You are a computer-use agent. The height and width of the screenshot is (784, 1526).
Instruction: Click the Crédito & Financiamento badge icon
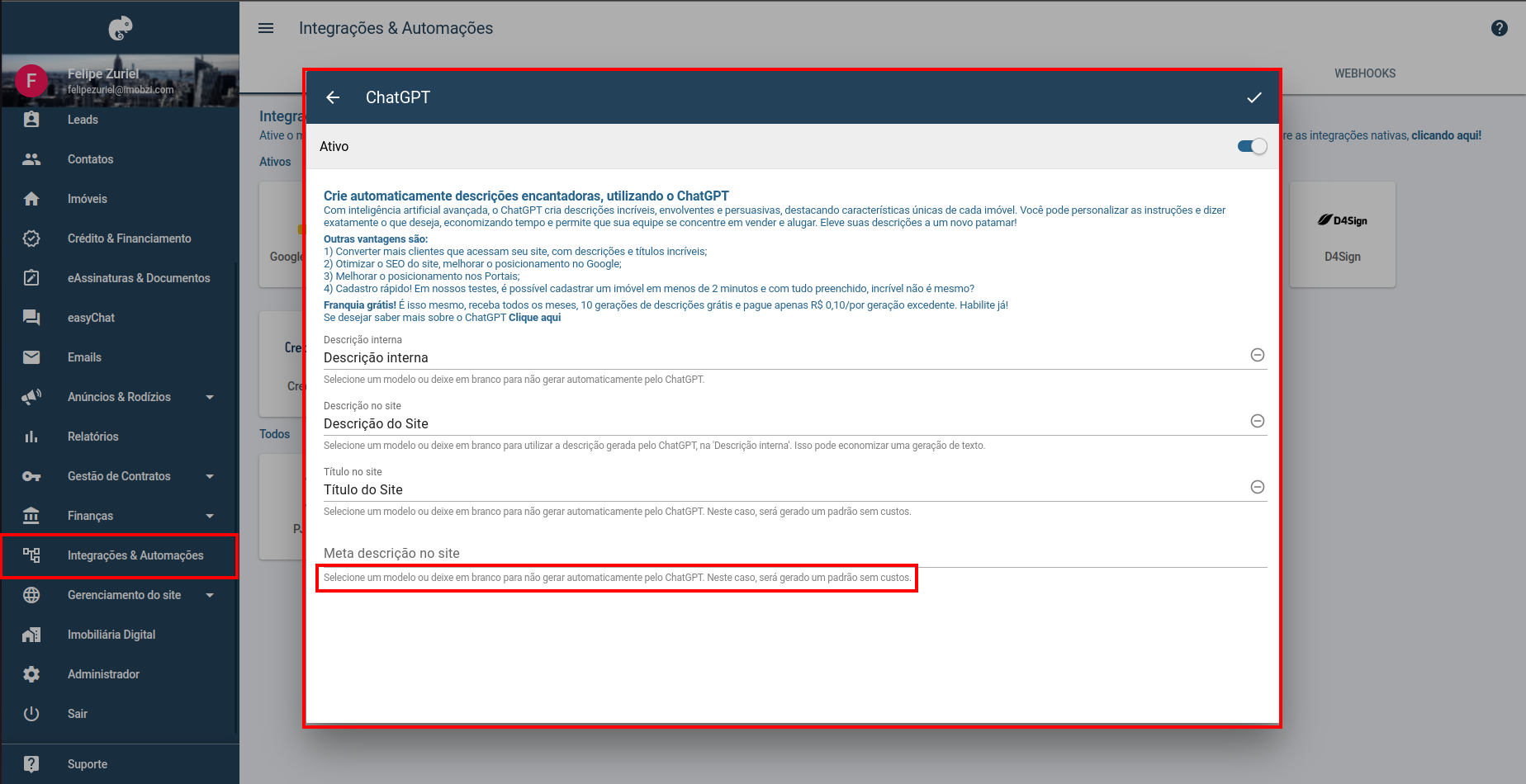click(31, 239)
